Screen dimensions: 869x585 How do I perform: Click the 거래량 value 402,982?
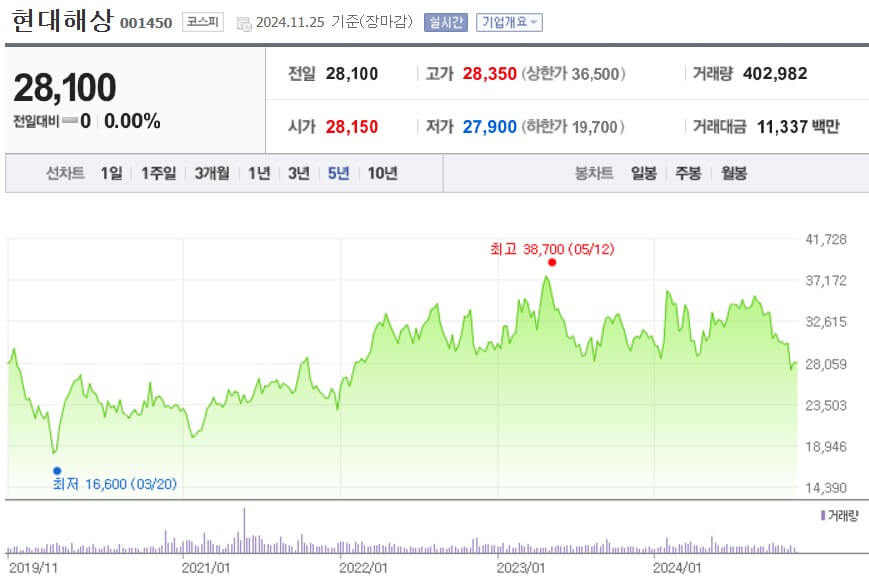(775, 74)
